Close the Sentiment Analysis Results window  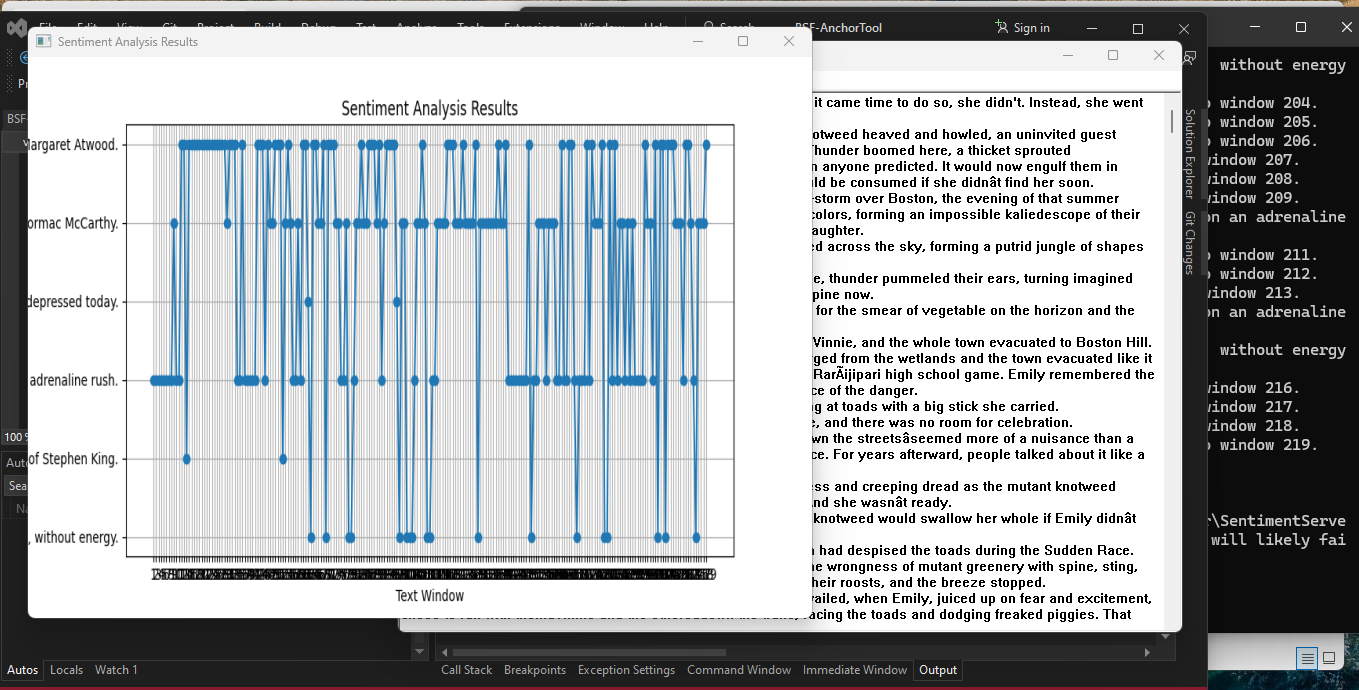tap(789, 41)
